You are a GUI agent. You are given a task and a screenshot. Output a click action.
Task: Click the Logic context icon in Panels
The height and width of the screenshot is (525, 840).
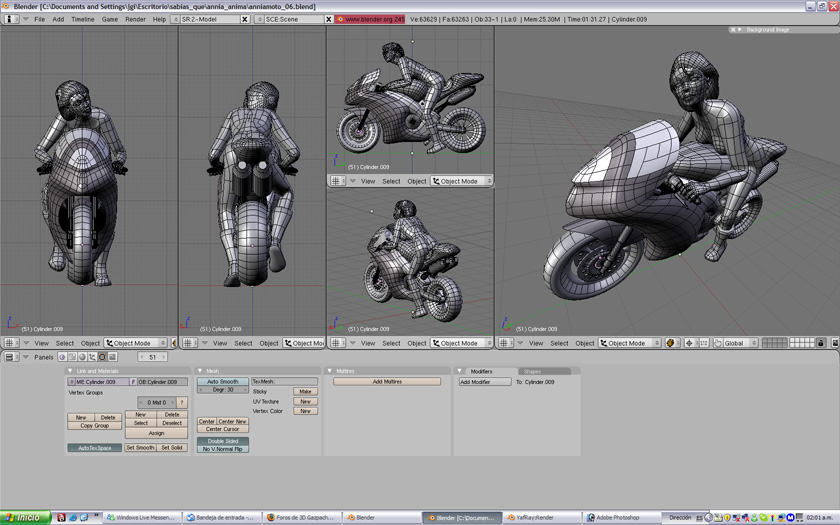pos(62,357)
